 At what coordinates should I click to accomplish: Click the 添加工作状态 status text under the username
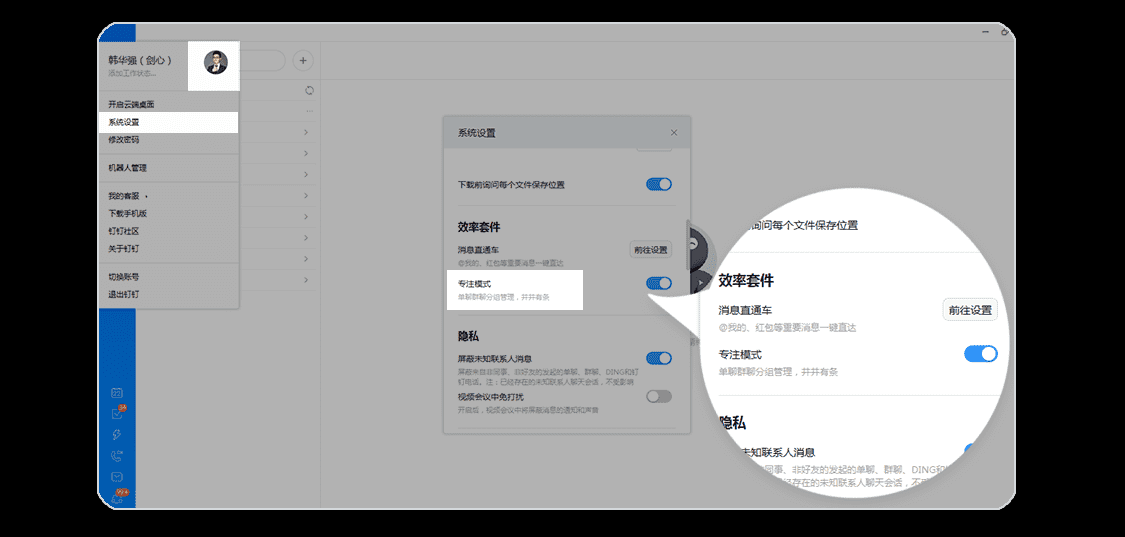point(132,73)
